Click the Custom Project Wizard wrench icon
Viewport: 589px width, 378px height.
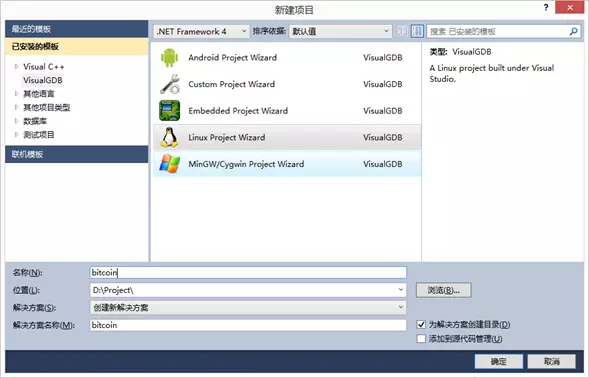pyautogui.click(x=170, y=84)
